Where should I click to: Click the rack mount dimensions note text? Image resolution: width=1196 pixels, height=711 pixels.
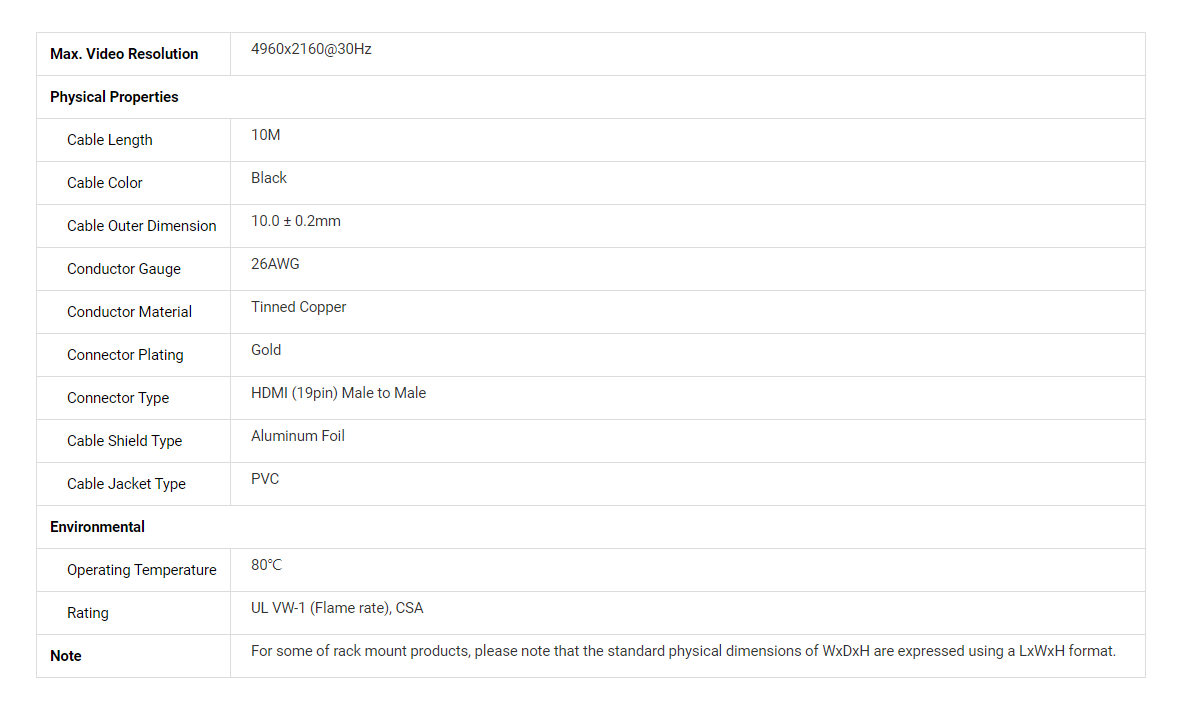[683, 651]
